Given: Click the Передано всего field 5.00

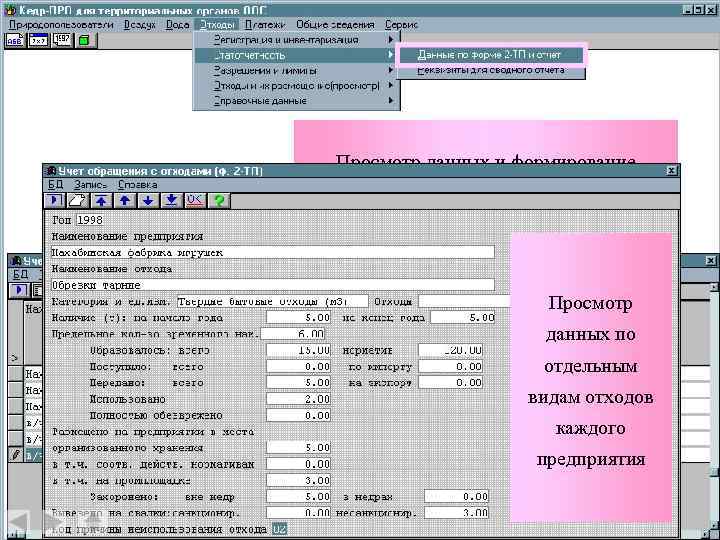Looking at the screenshot, I should click(298, 382).
